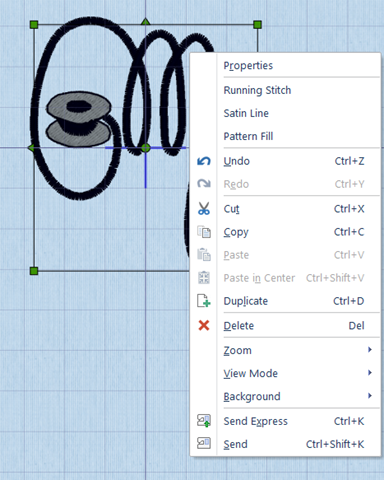Click the Undo arrow icon
This screenshot has height=480, width=384.
point(204,161)
